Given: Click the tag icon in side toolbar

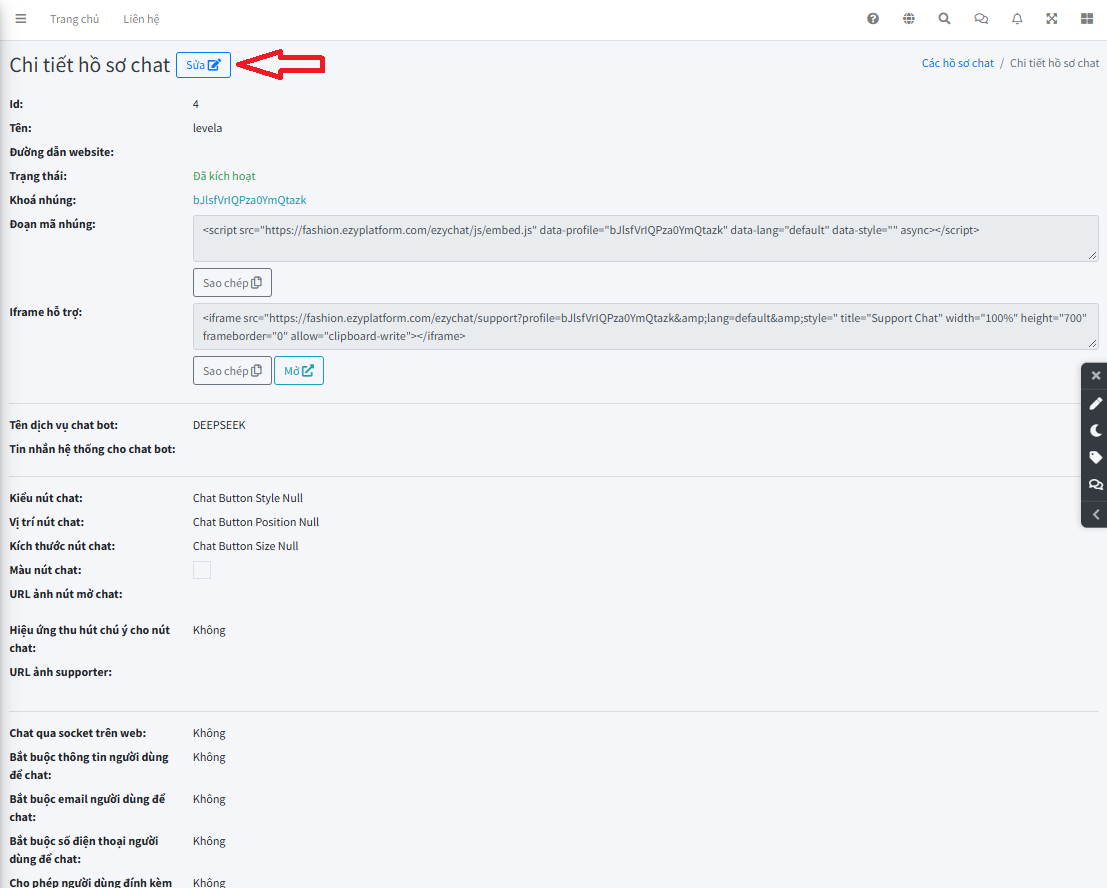Looking at the screenshot, I should coord(1096,457).
